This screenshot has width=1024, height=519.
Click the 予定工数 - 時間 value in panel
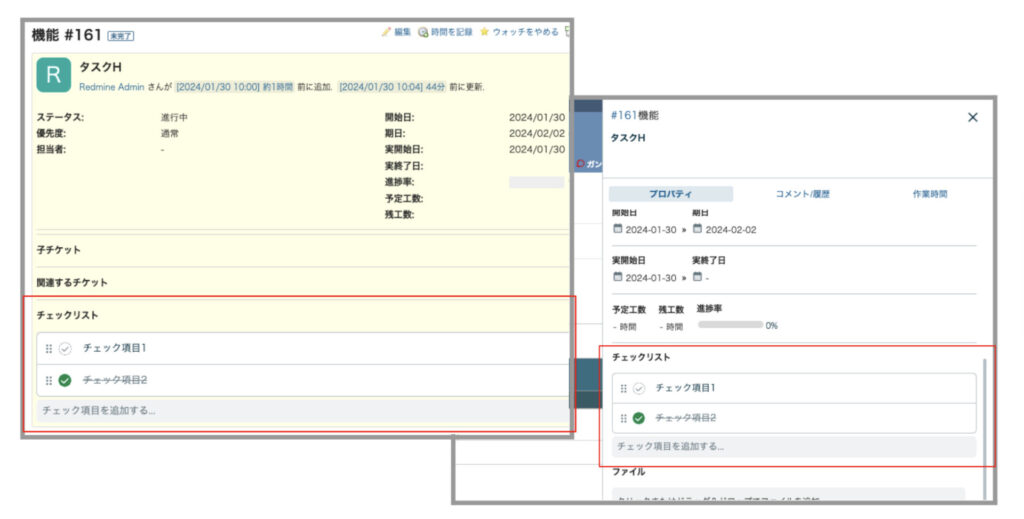point(624,326)
